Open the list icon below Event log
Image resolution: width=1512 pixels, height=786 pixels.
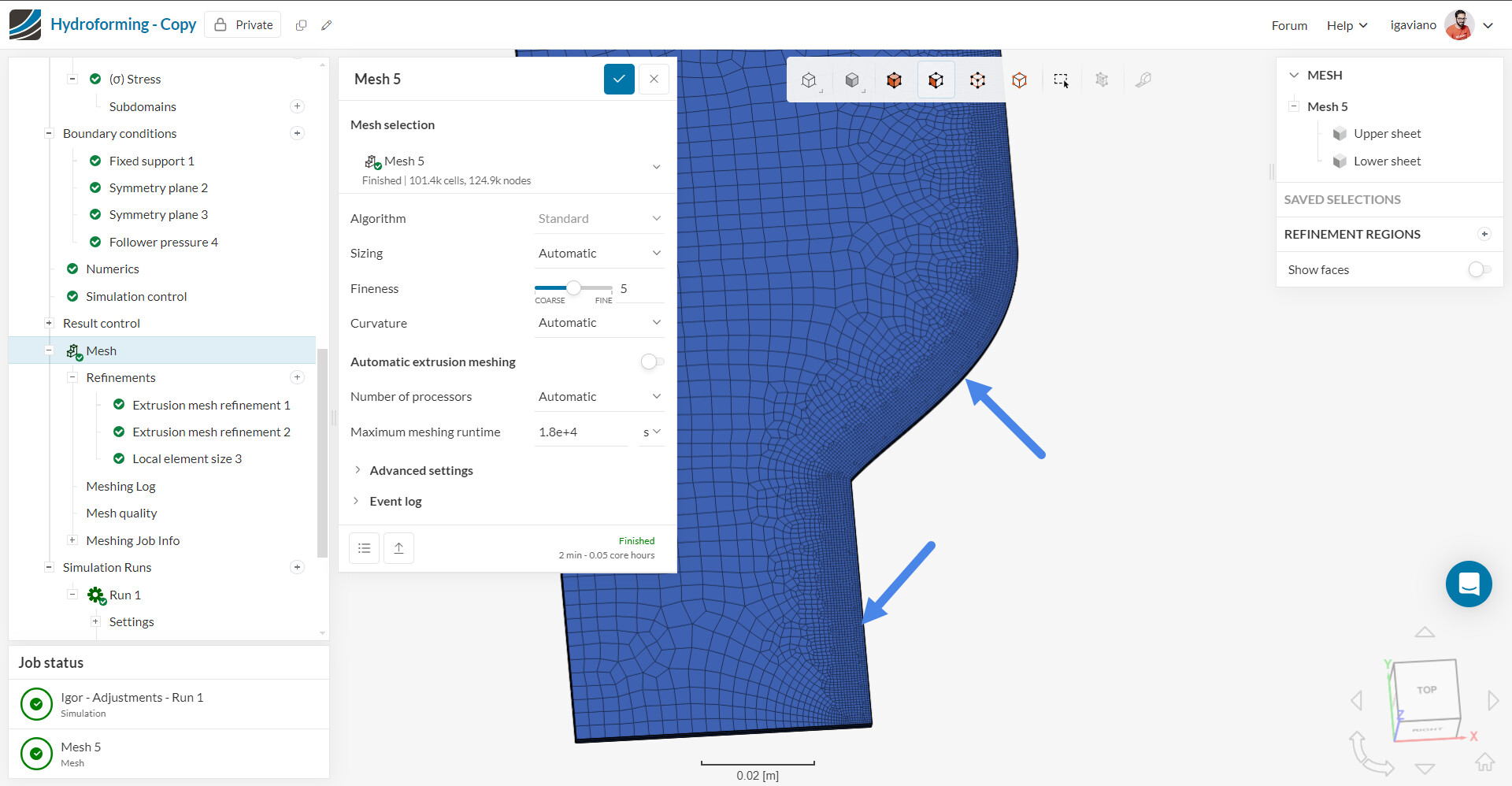[364, 548]
